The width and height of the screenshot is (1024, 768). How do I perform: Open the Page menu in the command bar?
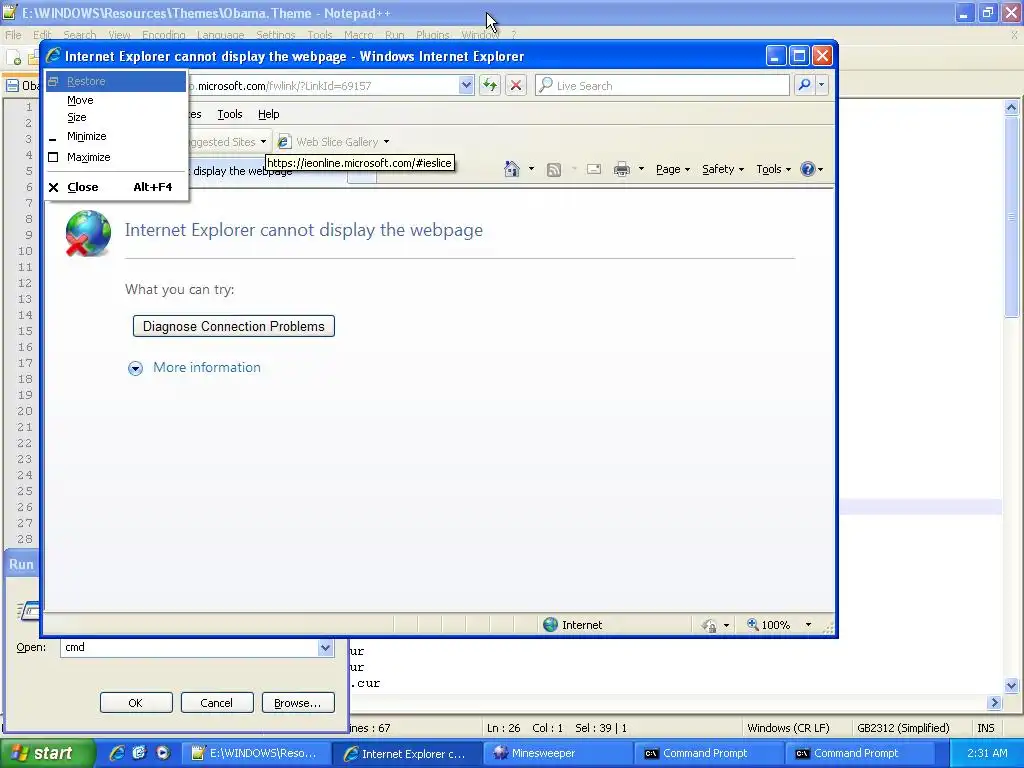pyautogui.click(x=673, y=169)
